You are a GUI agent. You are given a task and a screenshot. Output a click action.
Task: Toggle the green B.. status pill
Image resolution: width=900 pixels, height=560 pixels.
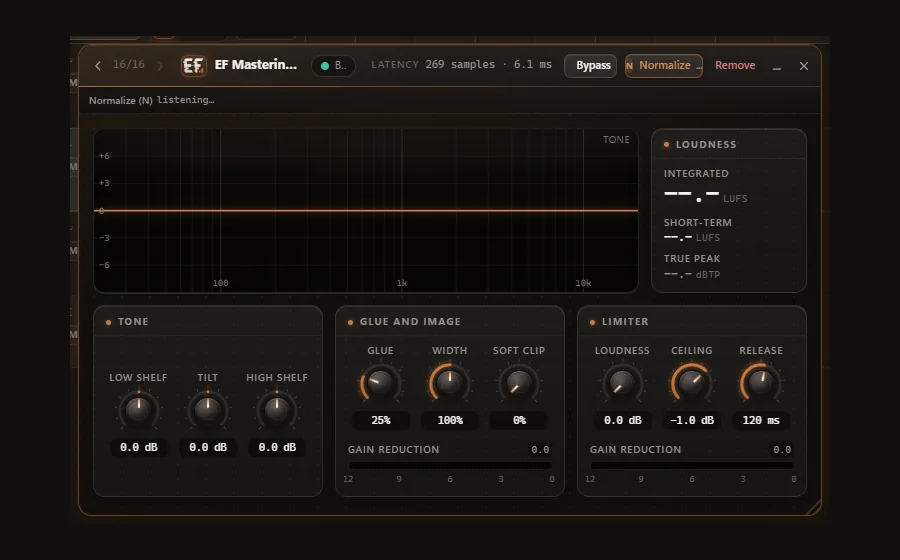pyautogui.click(x=333, y=65)
